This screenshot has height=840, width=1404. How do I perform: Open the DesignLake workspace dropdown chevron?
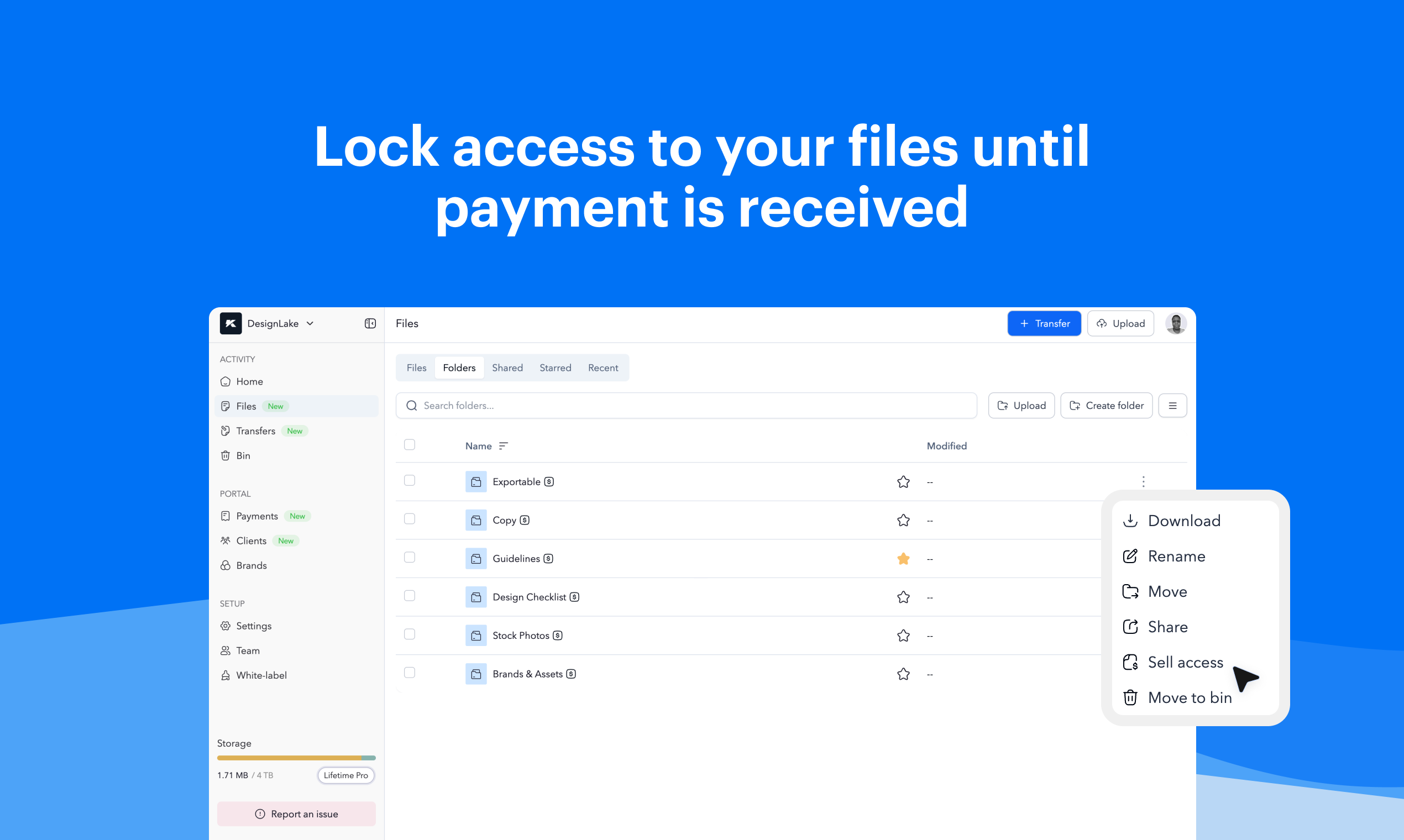tap(310, 323)
